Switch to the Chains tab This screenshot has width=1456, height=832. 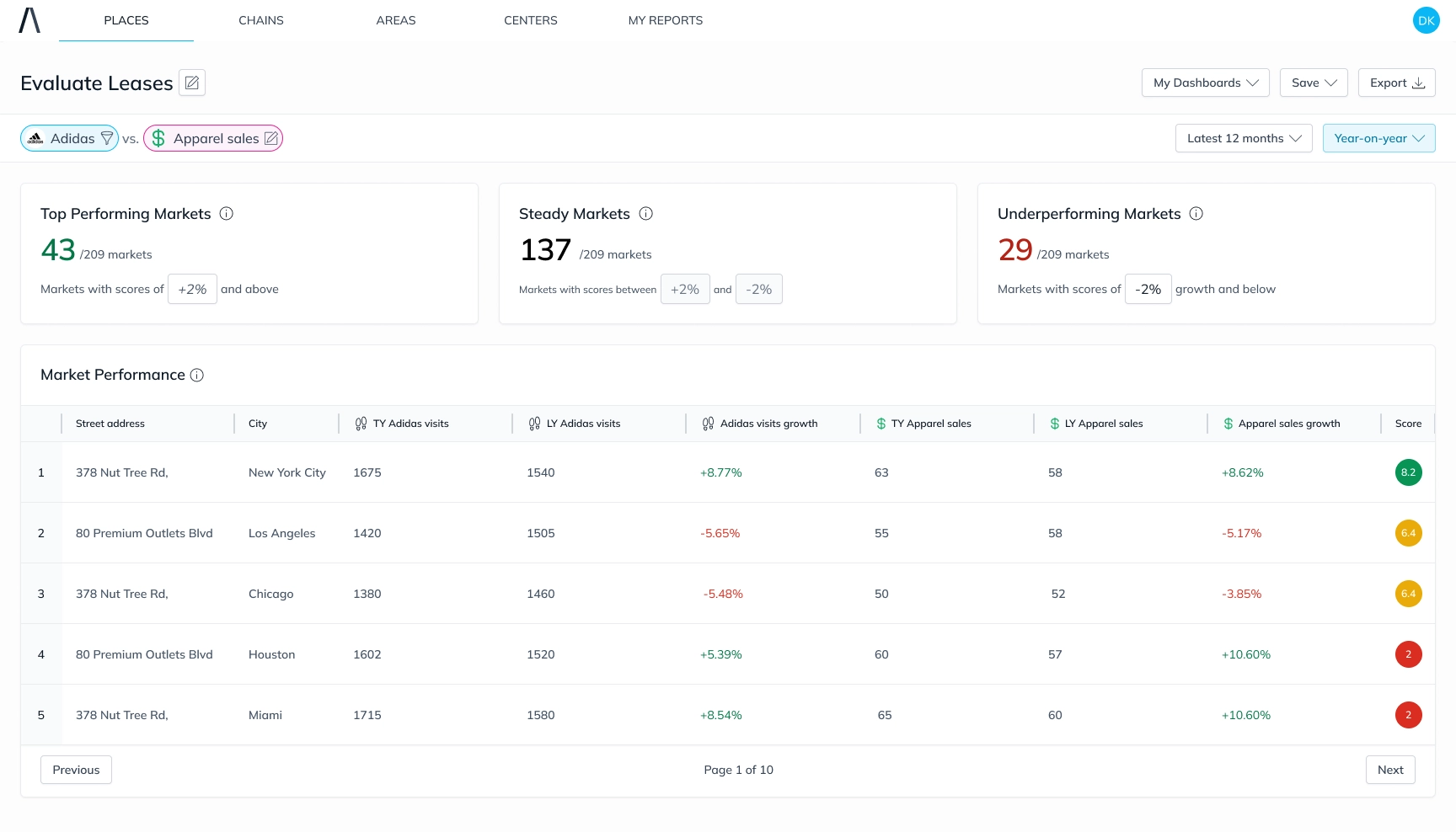261,20
